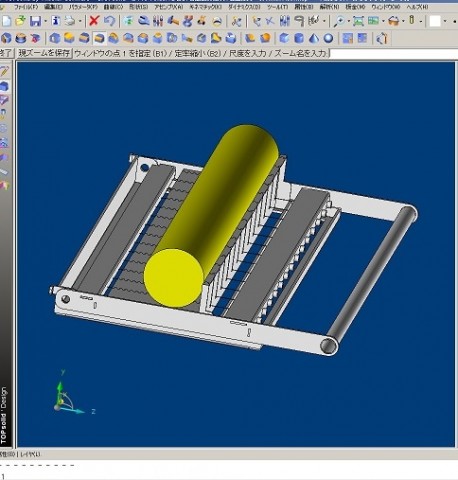Open the layer level dropdown arrow
This screenshot has width=458, height=480.
[421, 22]
